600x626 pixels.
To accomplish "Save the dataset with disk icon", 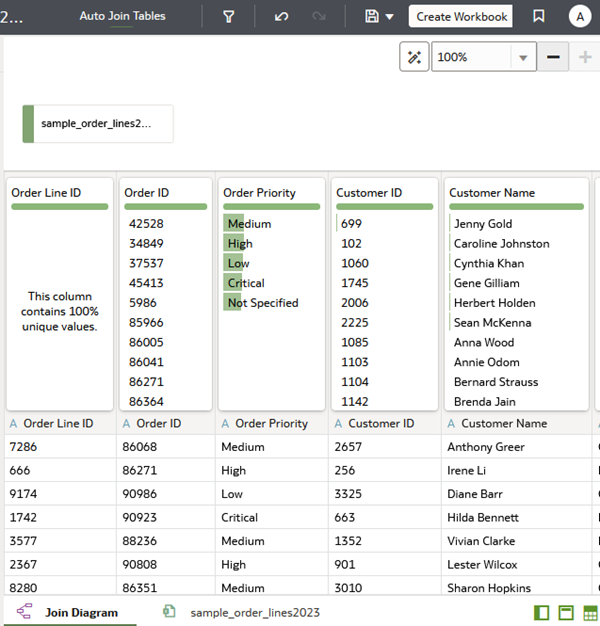I will (372, 16).
